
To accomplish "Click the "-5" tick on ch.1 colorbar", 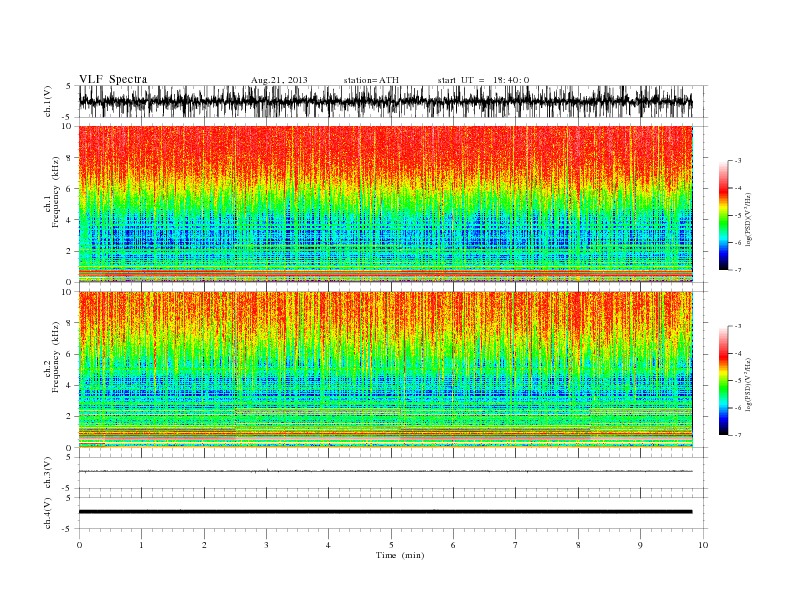I will click(x=738, y=216).
